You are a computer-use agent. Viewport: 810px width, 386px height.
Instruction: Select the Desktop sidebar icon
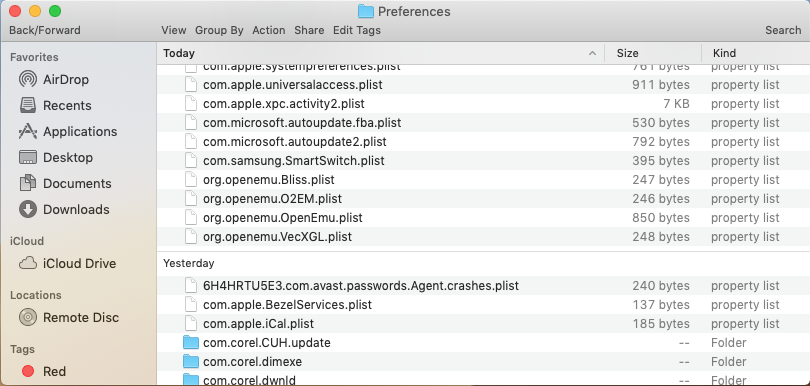click(x=28, y=157)
